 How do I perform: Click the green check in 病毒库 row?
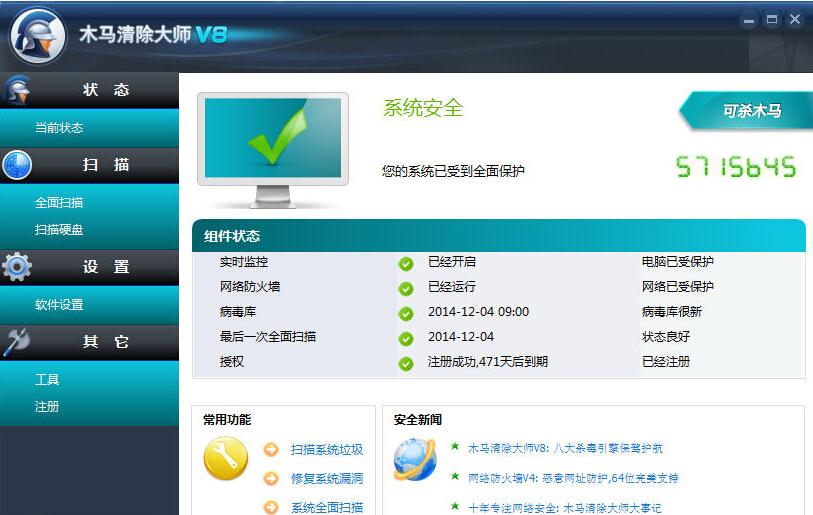406,314
